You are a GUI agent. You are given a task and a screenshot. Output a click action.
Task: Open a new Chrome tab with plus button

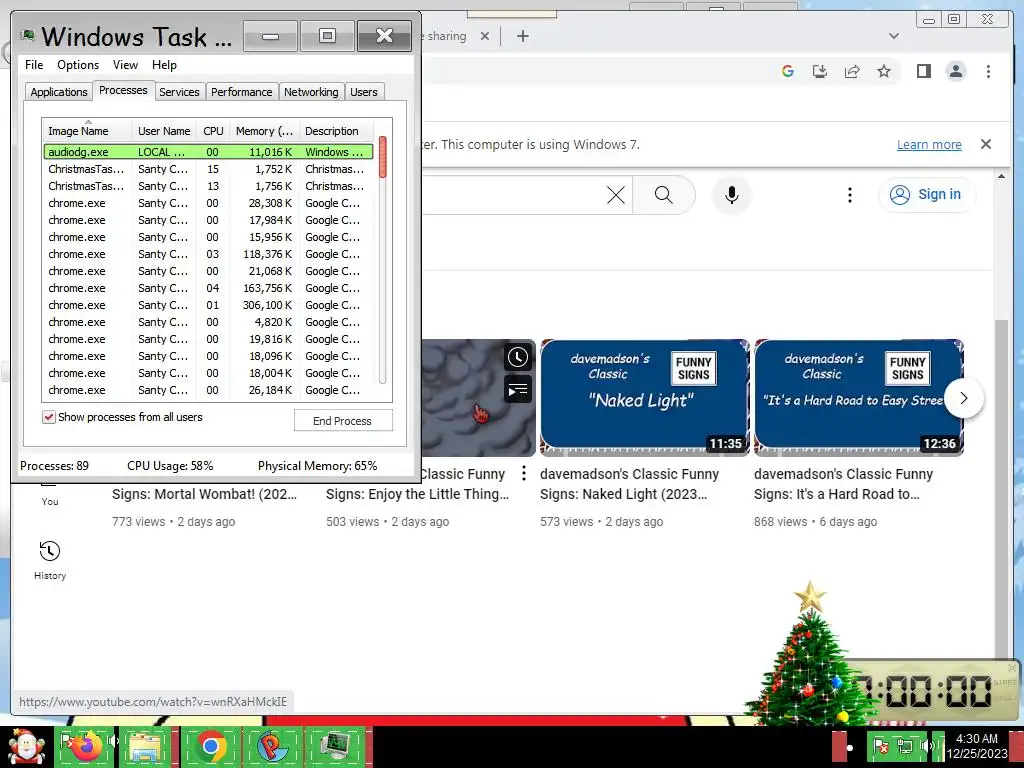tap(522, 37)
